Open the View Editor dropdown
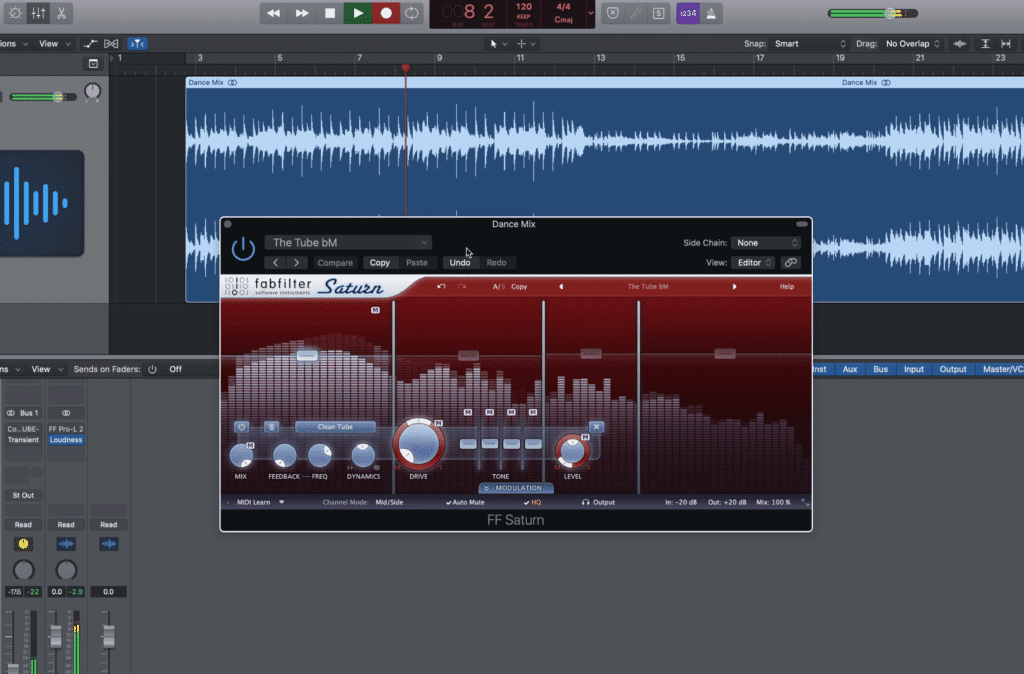1024x674 pixels. pyautogui.click(x=753, y=263)
